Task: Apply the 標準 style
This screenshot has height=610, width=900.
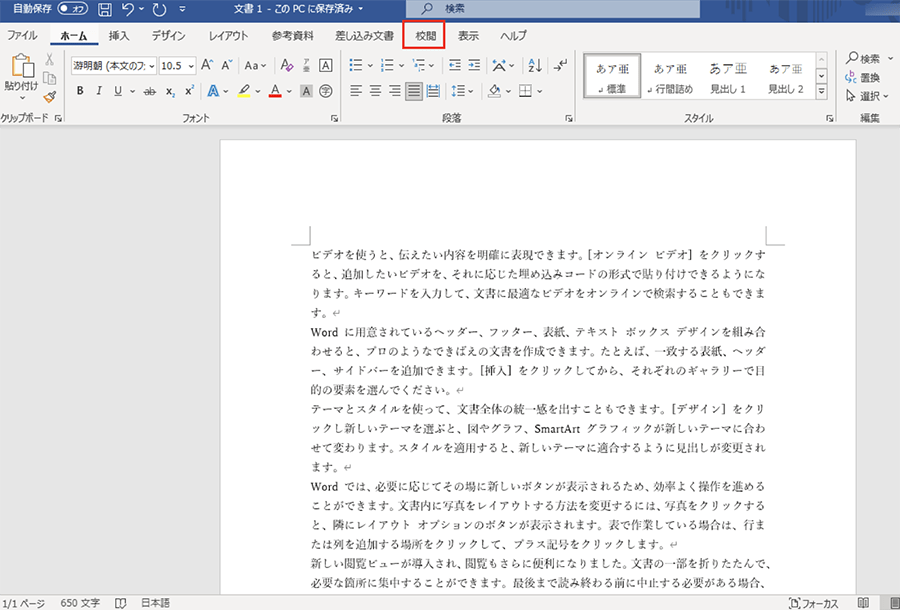Action: (x=612, y=76)
